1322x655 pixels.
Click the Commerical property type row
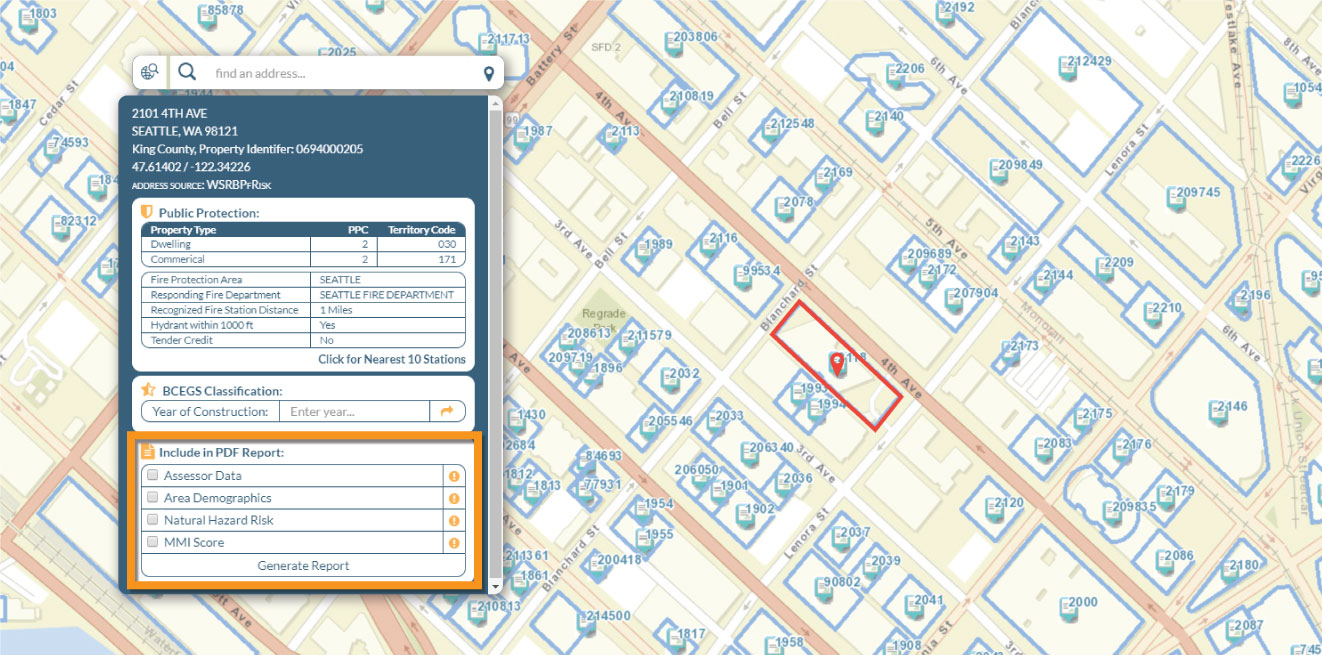(303, 259)
